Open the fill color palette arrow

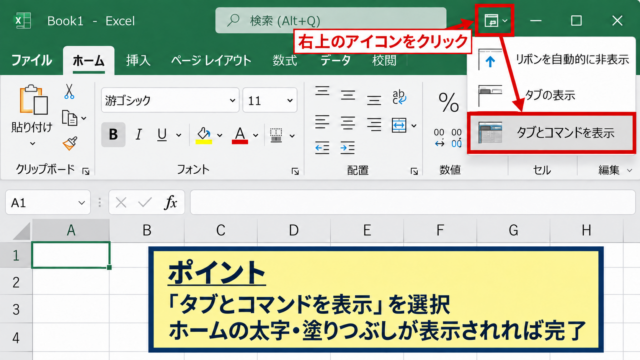coord(220,135)
